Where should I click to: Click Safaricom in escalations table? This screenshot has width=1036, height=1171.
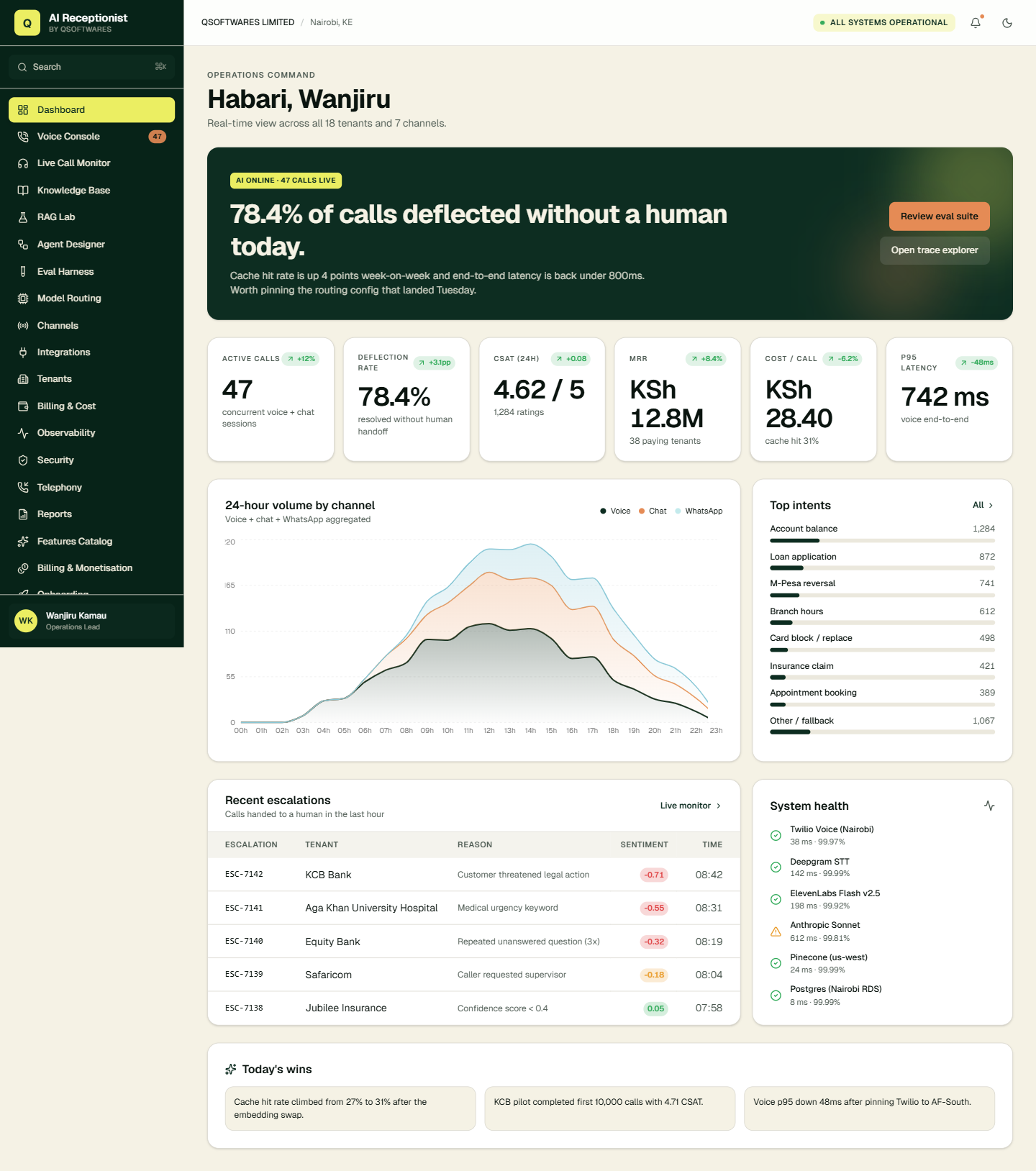[x=328, y=975]
